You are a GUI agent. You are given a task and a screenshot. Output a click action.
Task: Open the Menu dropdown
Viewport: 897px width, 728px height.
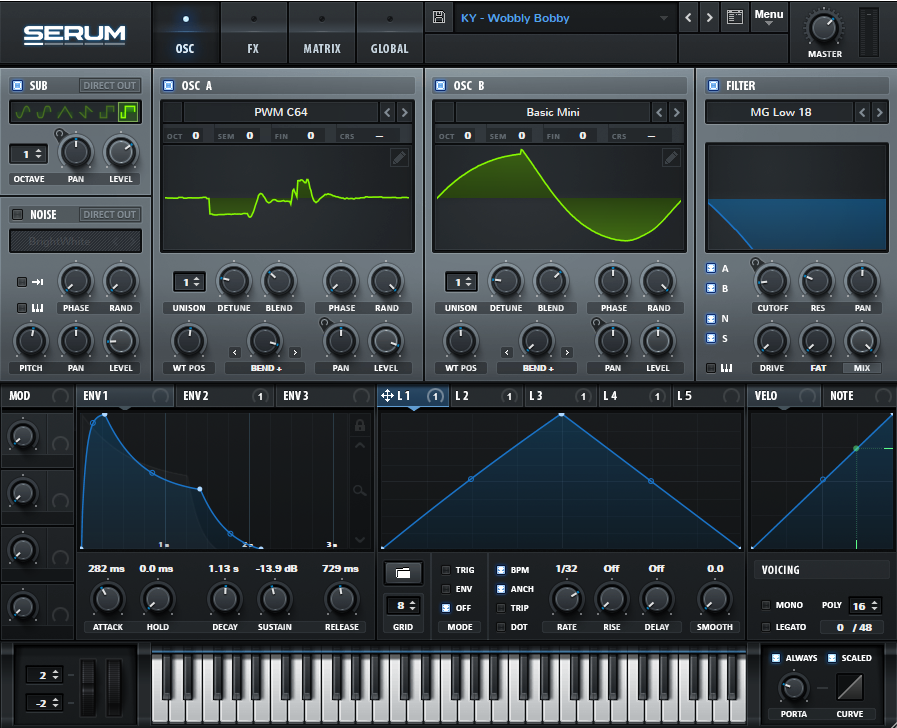pyautogui.click(x=768, y=17)
